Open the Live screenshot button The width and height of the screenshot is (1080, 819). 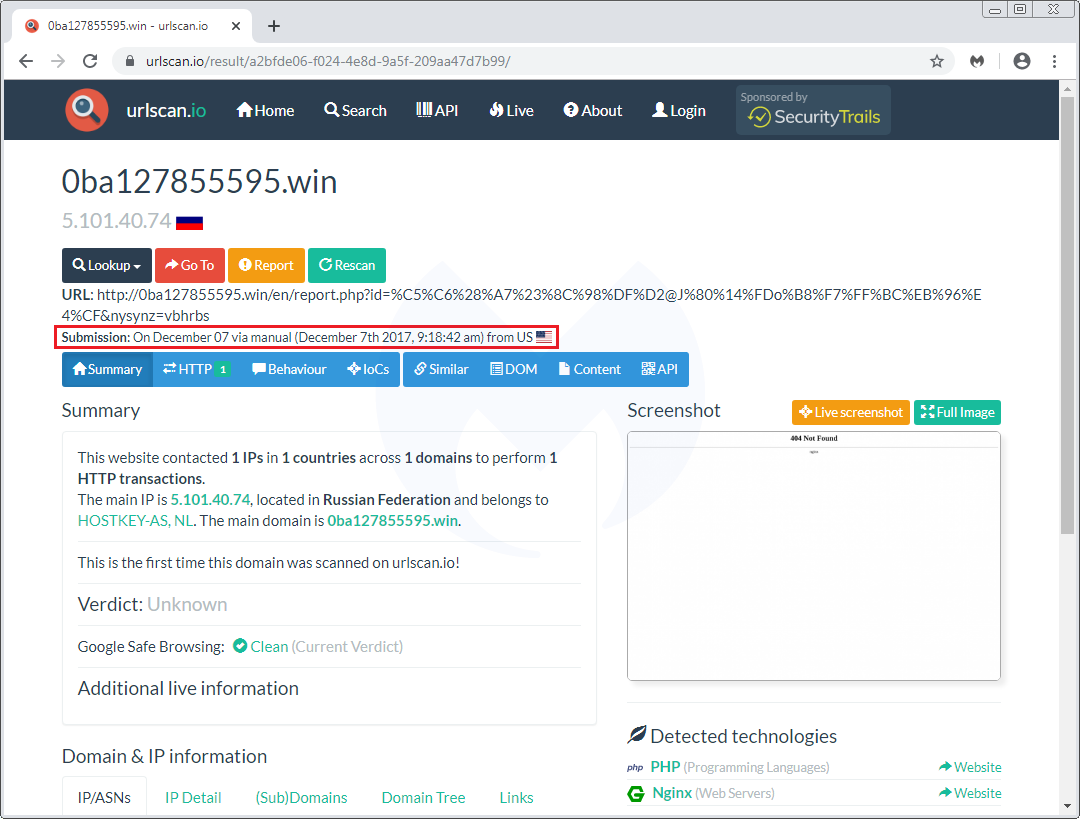tap(850, 412)
